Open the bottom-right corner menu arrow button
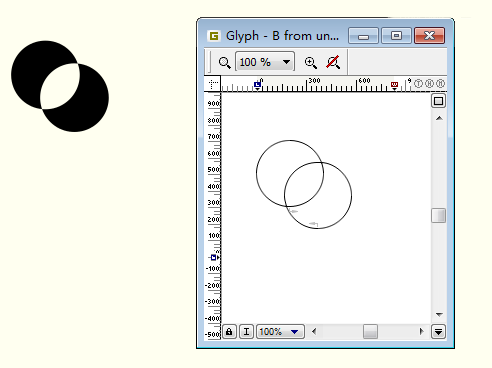Screen dimensions: 492x368 (438, 332)
